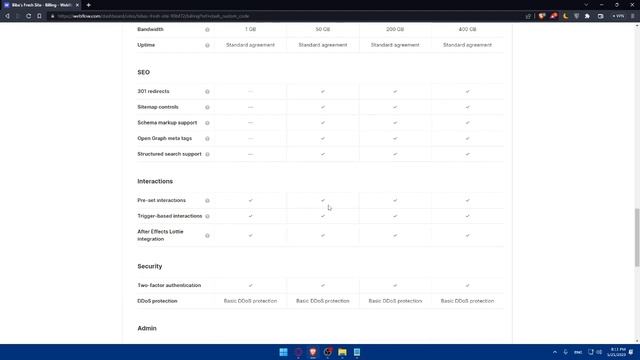Click the page vertical scrollbar thumb
The image size is (640, 360).
[637, 238]
